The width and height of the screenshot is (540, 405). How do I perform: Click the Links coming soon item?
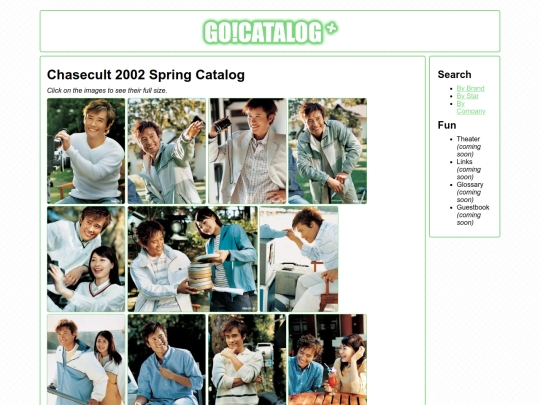pyautogui.click(x=469, y=169)
